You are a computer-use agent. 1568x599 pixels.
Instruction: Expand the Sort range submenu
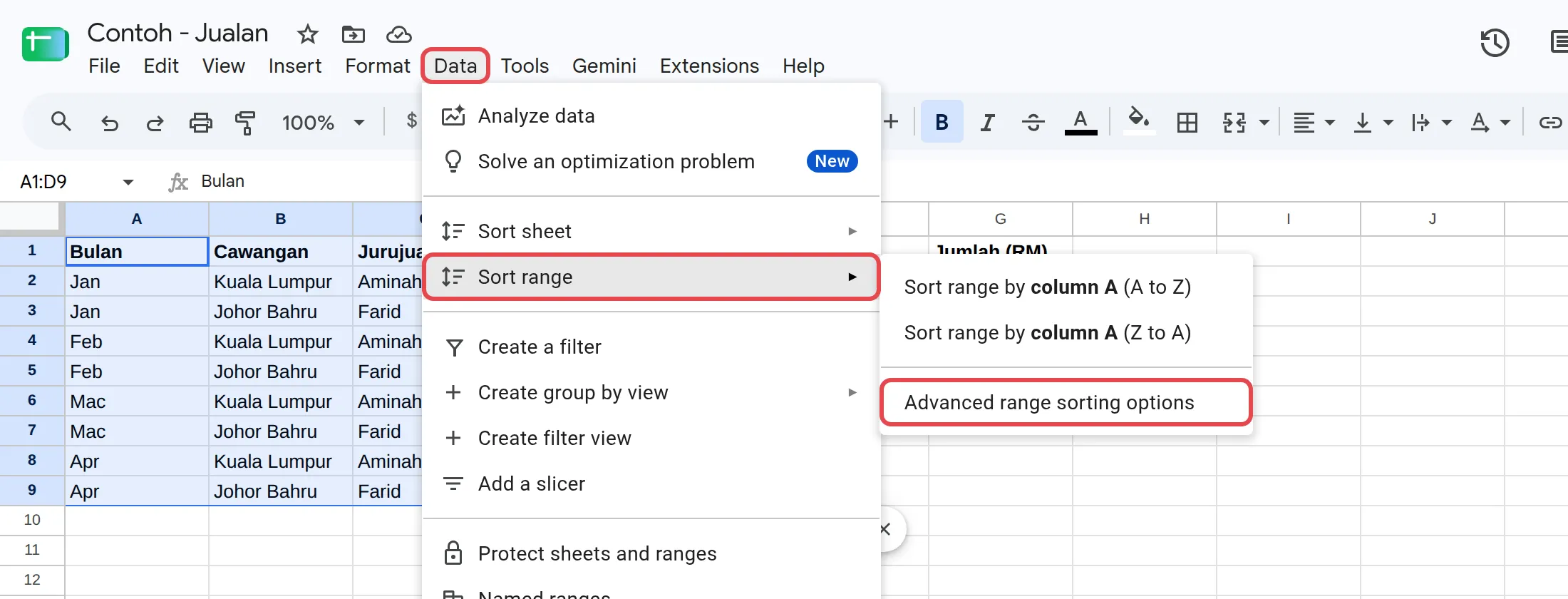click(651, 277)
